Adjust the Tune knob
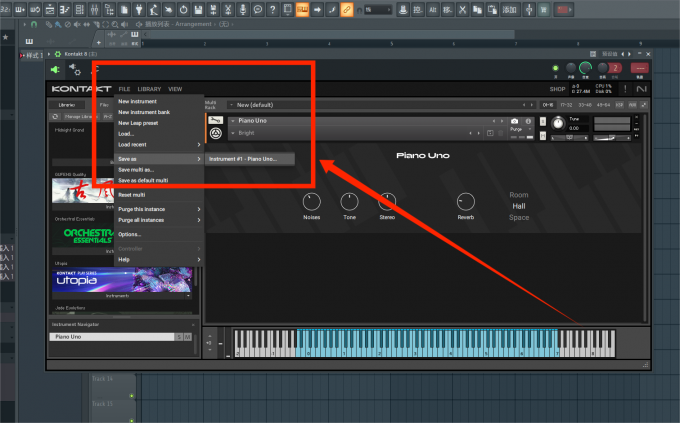 point(558,123)
